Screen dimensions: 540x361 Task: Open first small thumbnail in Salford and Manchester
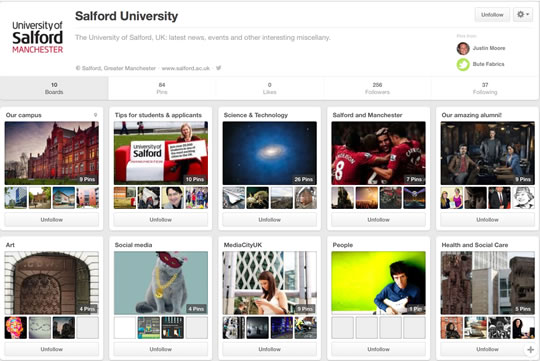pos(342,198)
